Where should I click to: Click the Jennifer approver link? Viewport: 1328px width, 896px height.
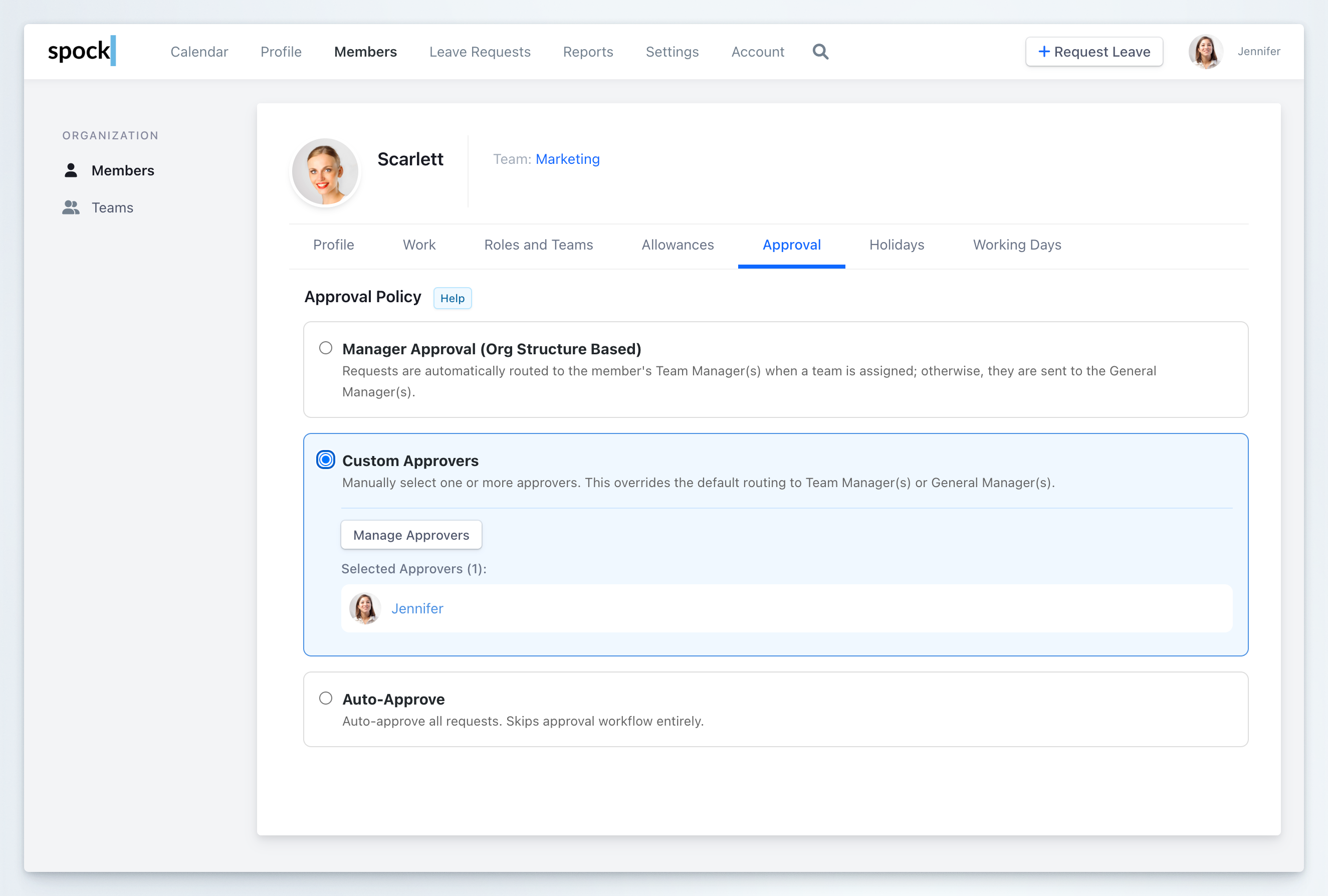coord(416,608)
